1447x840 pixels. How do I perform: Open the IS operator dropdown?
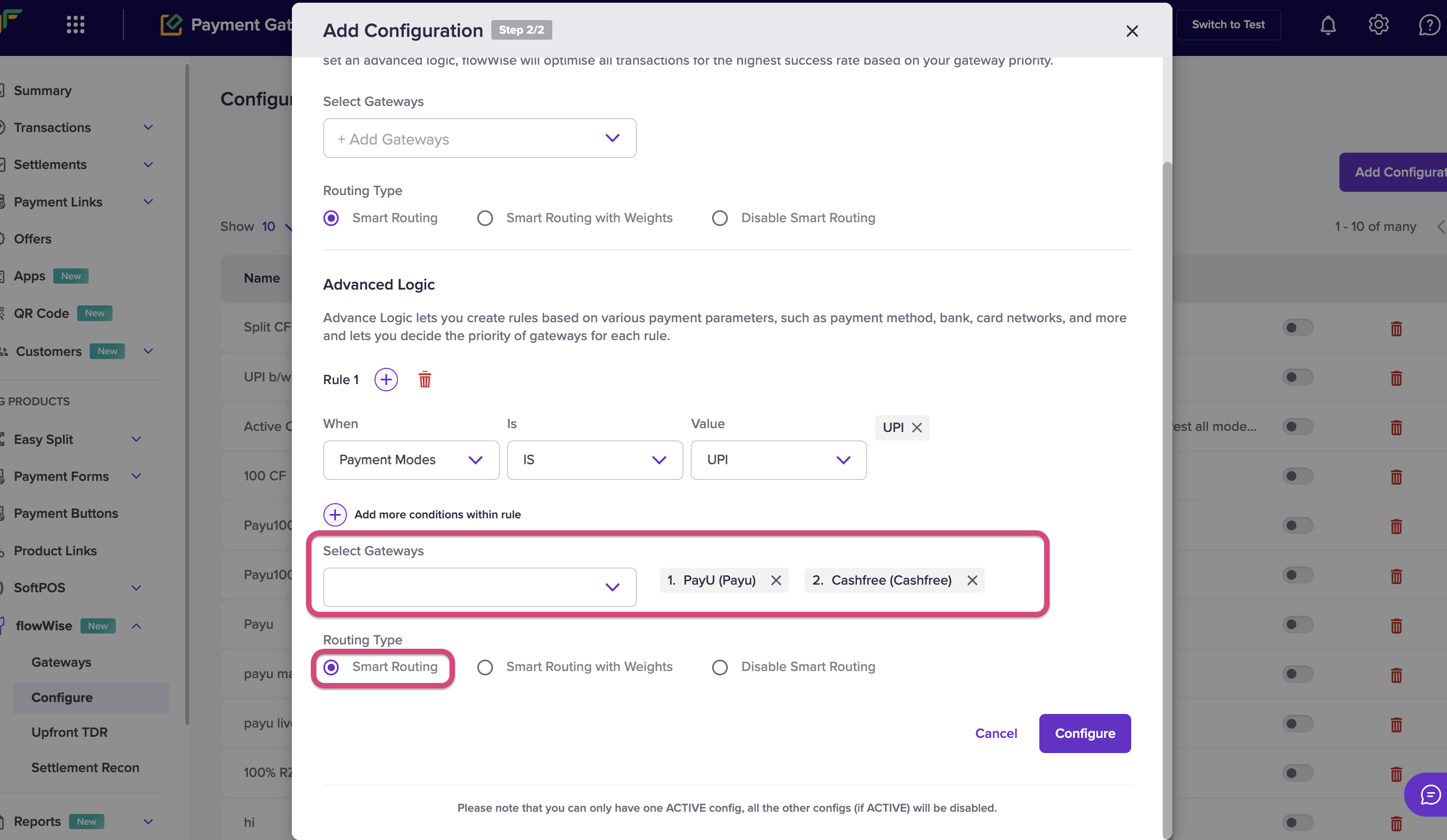click(x=594, y=460)
